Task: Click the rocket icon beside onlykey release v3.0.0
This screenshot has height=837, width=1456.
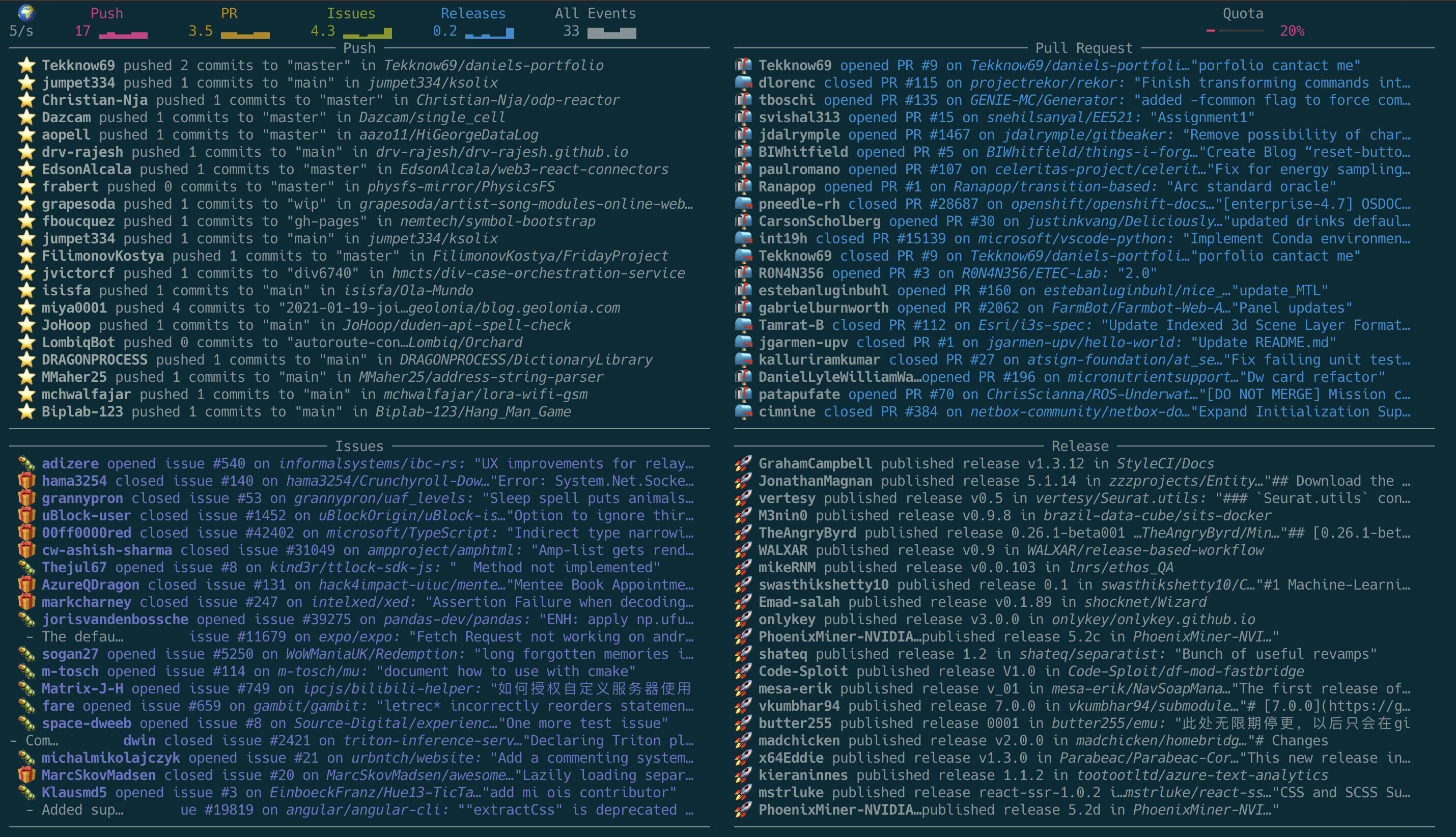Action: [743, 619]
